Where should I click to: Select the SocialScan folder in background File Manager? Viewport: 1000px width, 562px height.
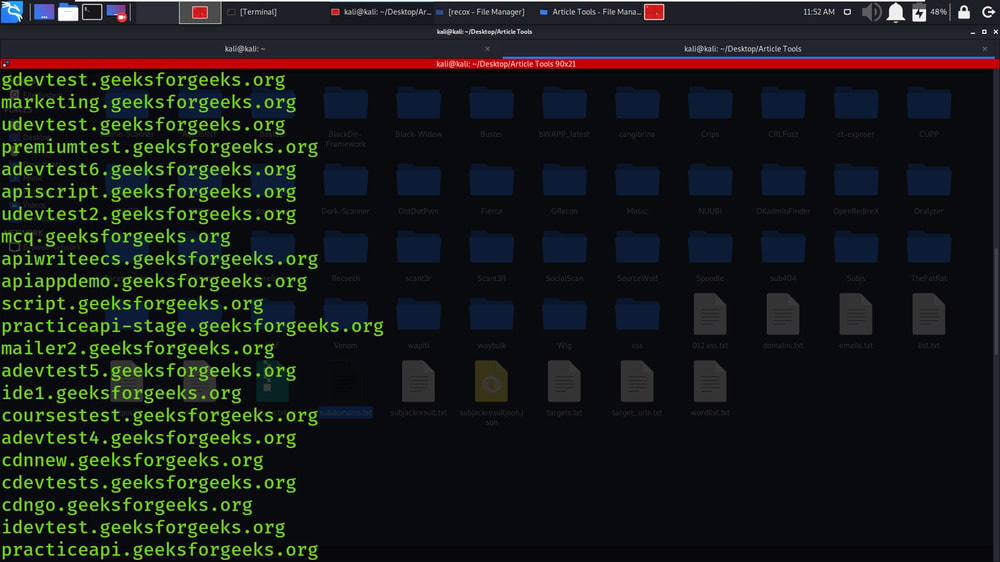tap(564, 256)
